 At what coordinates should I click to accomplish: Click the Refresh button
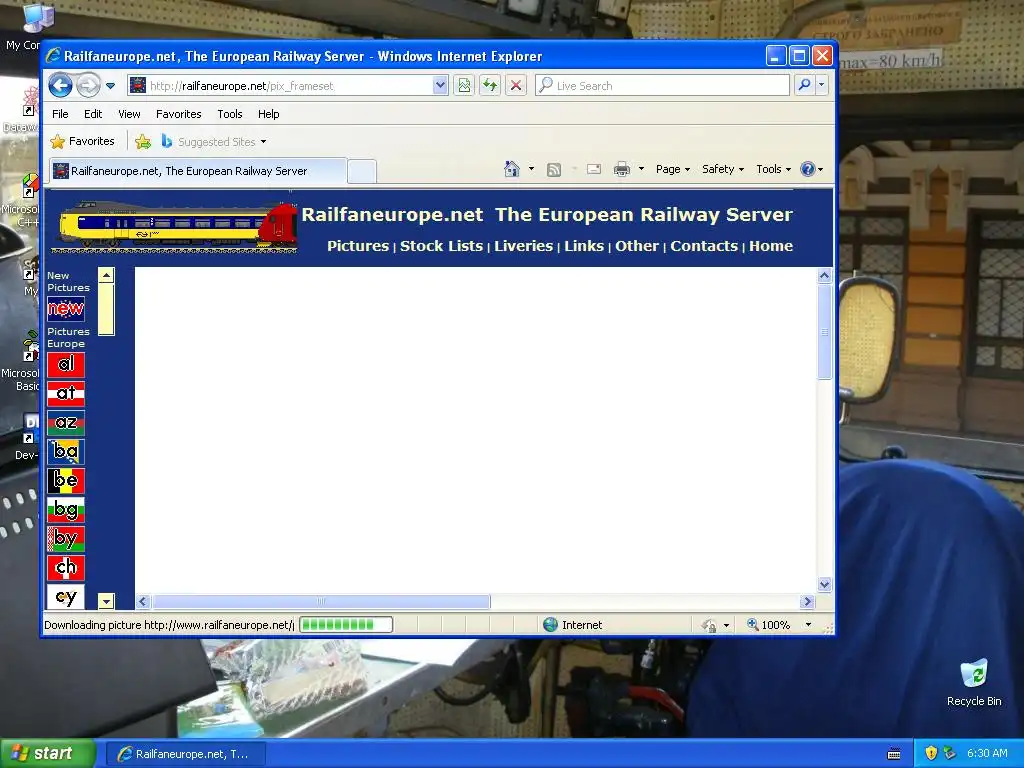pos(490,86)
